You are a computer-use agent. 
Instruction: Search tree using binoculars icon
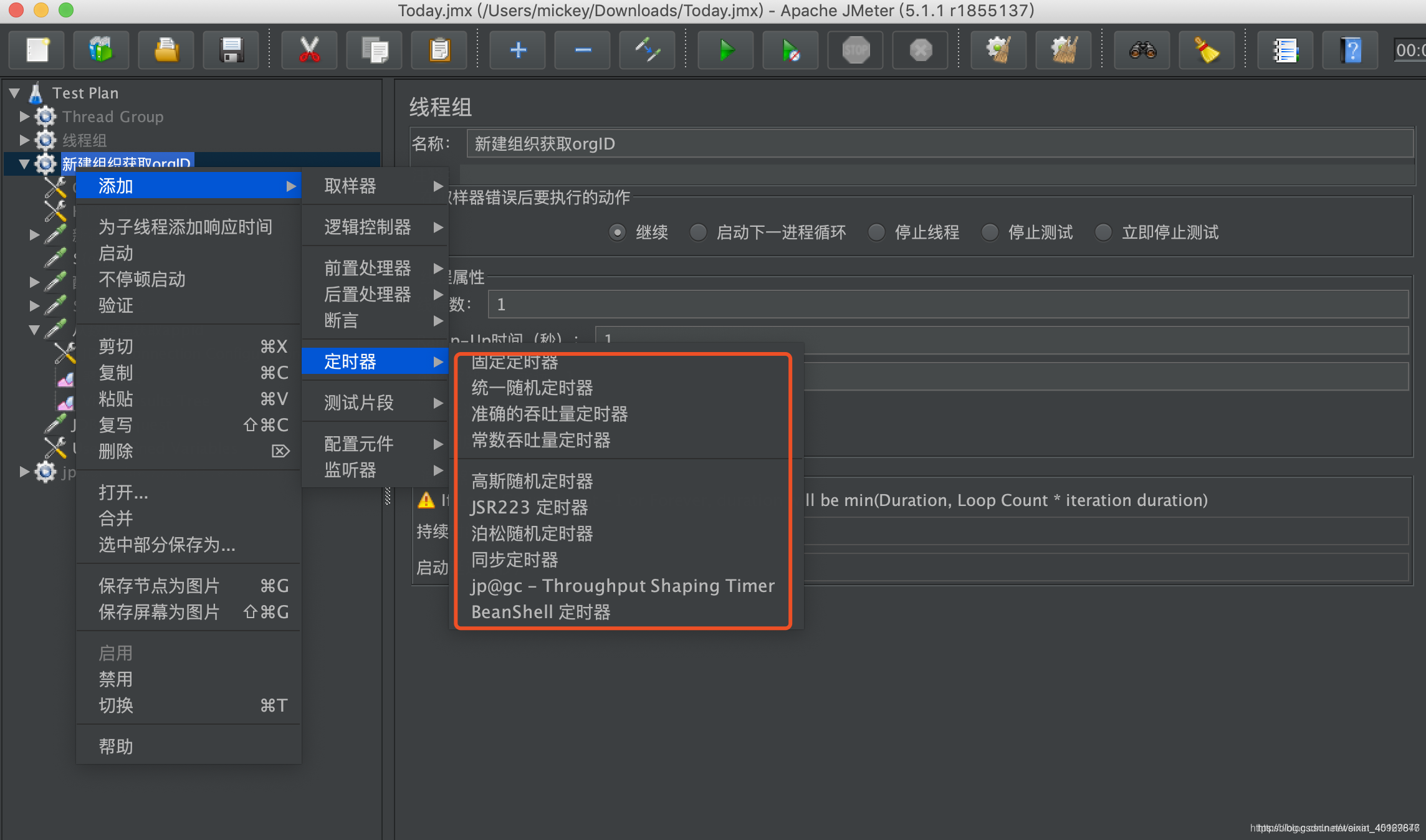[1142, 50]
